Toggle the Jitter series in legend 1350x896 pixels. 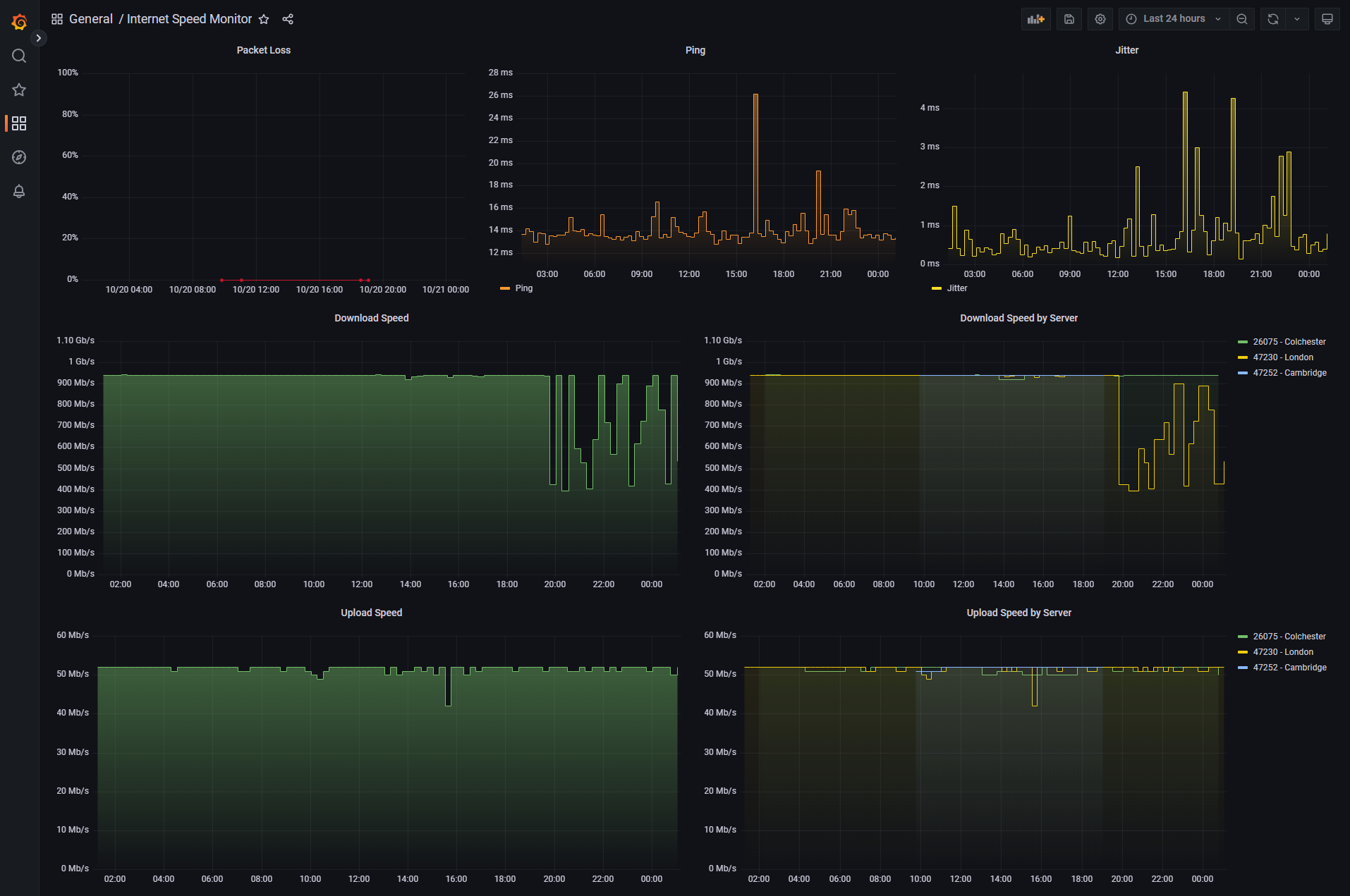[x=957, y=288]
